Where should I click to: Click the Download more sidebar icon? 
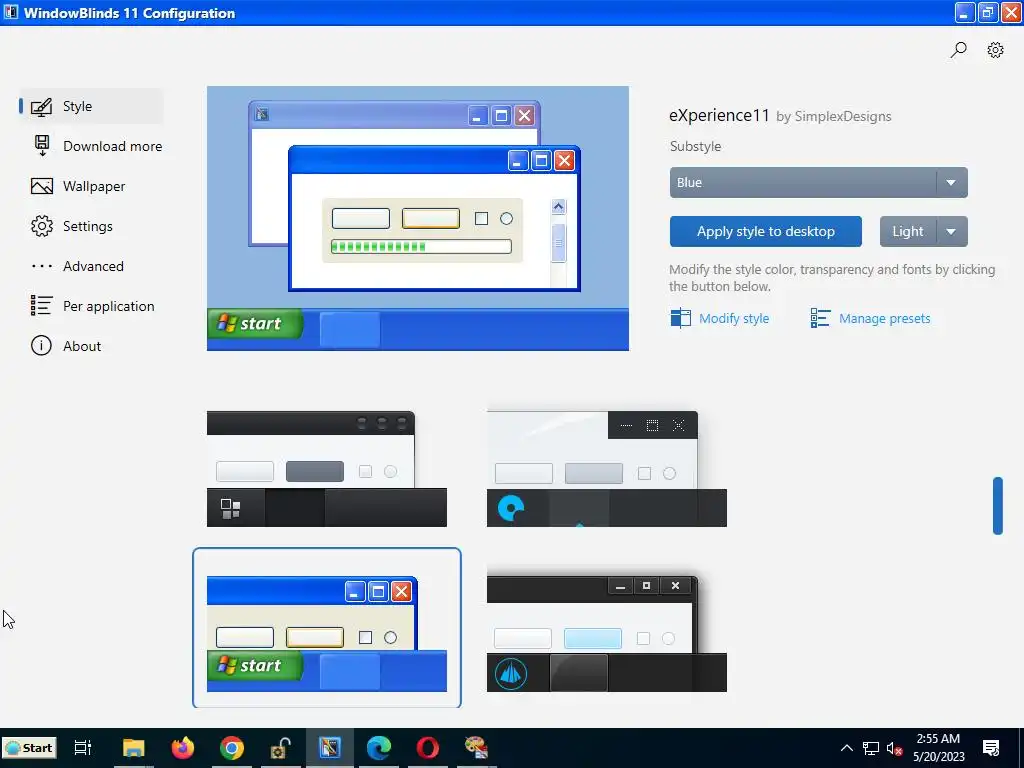click(x=42, y=146)
